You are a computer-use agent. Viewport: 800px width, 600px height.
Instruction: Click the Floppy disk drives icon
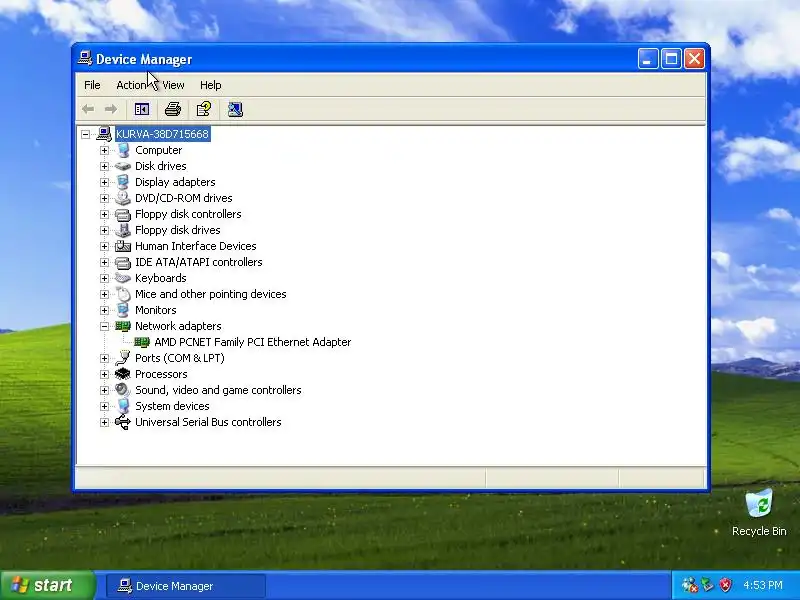[123, 230]
